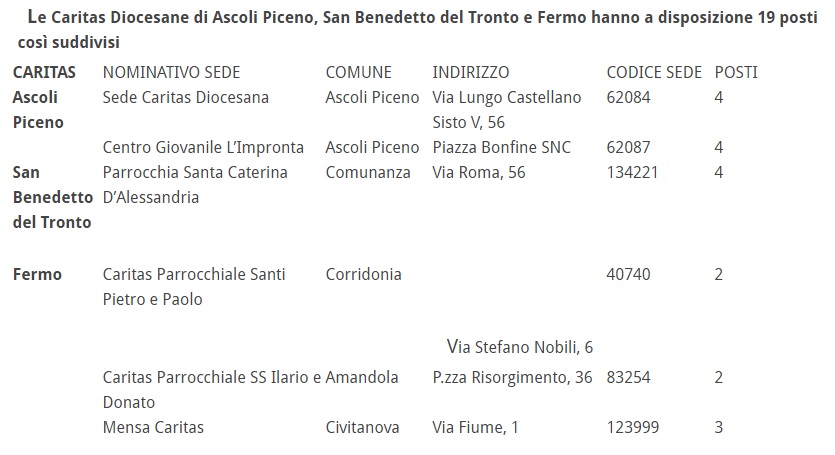Select the P.zza Risorgimento, 36 address
Viewport: 835px width, 455px height.
point(512,377)
